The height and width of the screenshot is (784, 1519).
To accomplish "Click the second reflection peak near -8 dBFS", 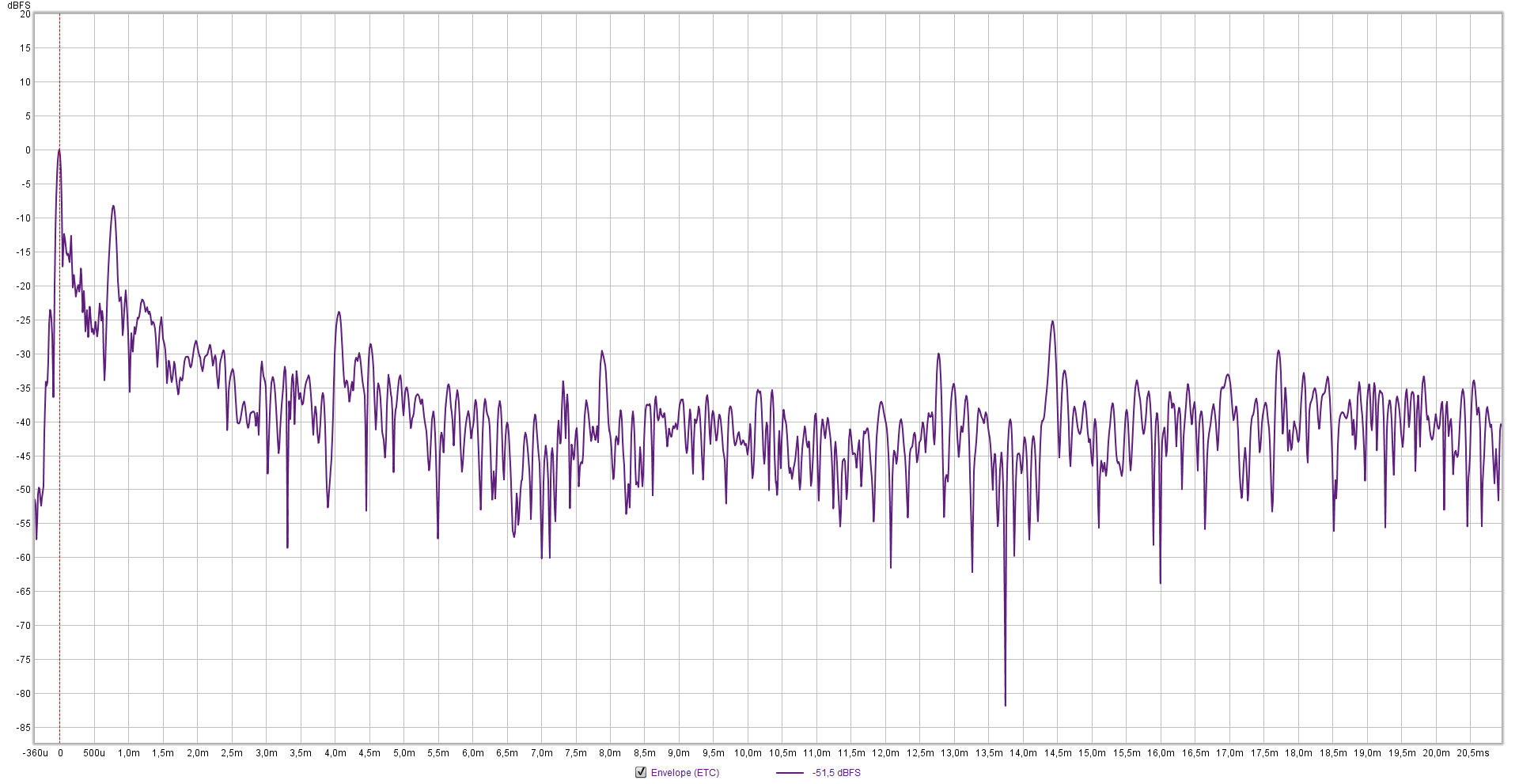I will 113,206.
